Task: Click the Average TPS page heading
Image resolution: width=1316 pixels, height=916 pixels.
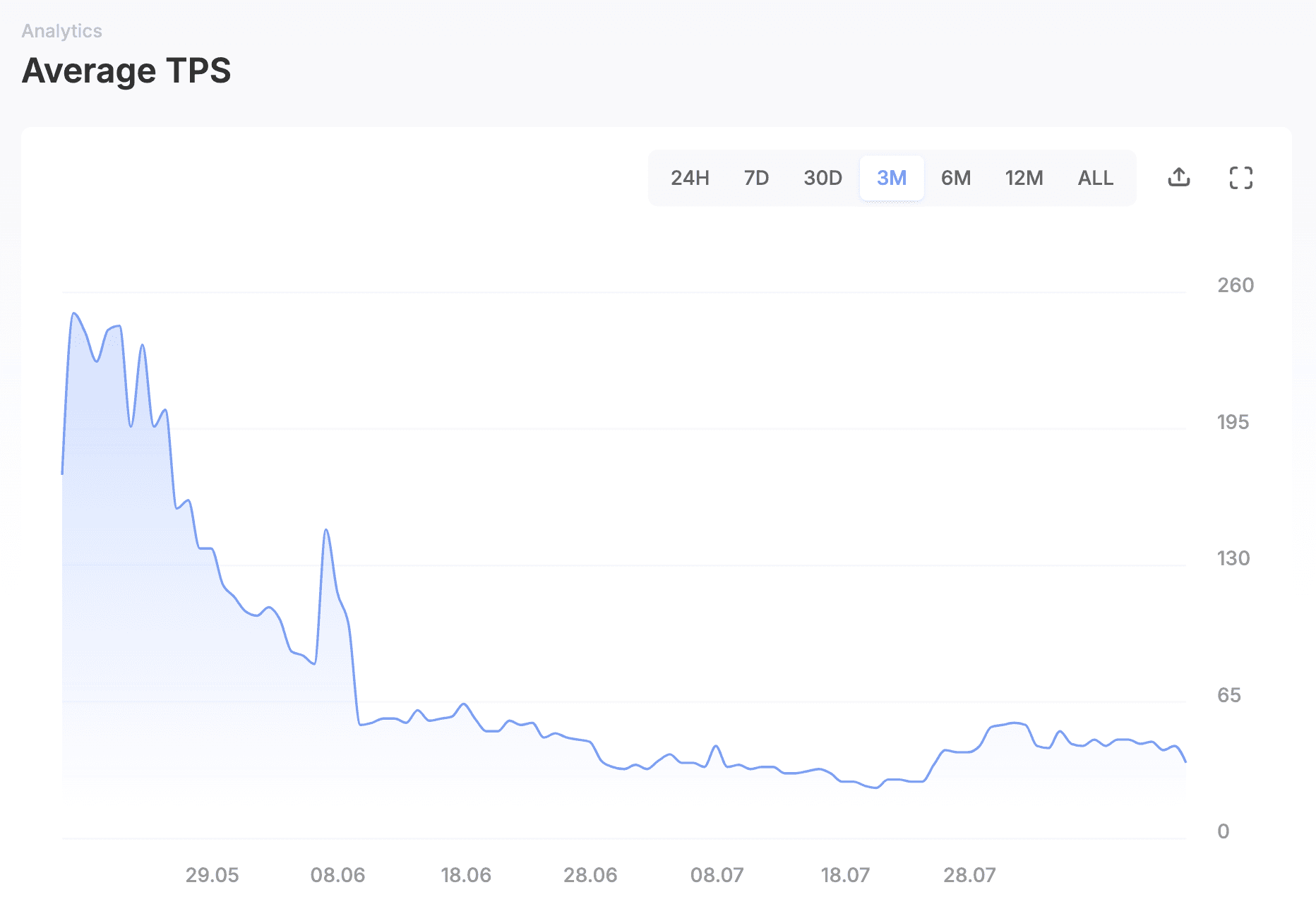Action: click(x=126, y=71)
